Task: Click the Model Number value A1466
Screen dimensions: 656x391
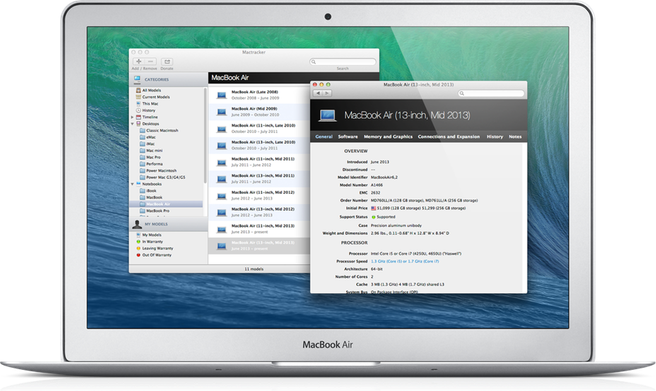Action: click(x=377, y=185)
